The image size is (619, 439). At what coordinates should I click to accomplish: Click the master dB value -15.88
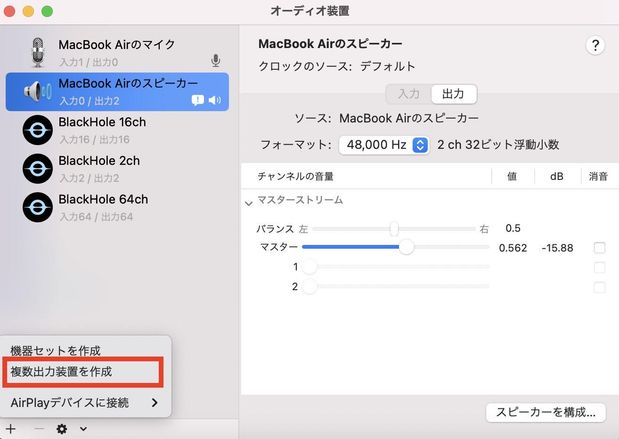click(x=557, y=248)
